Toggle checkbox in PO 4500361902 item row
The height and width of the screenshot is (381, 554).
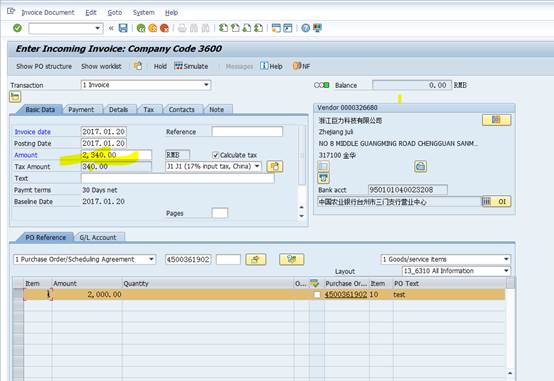click(x=317, y=294)
